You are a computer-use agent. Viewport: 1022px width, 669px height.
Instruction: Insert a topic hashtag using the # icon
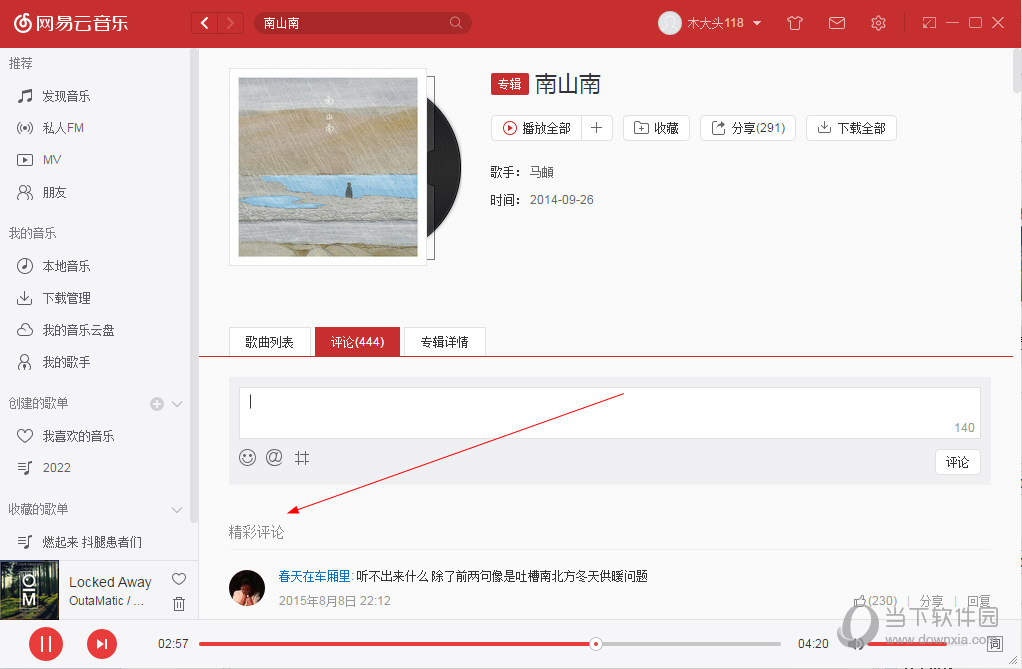pyautogui.click(x=301, y=457)
